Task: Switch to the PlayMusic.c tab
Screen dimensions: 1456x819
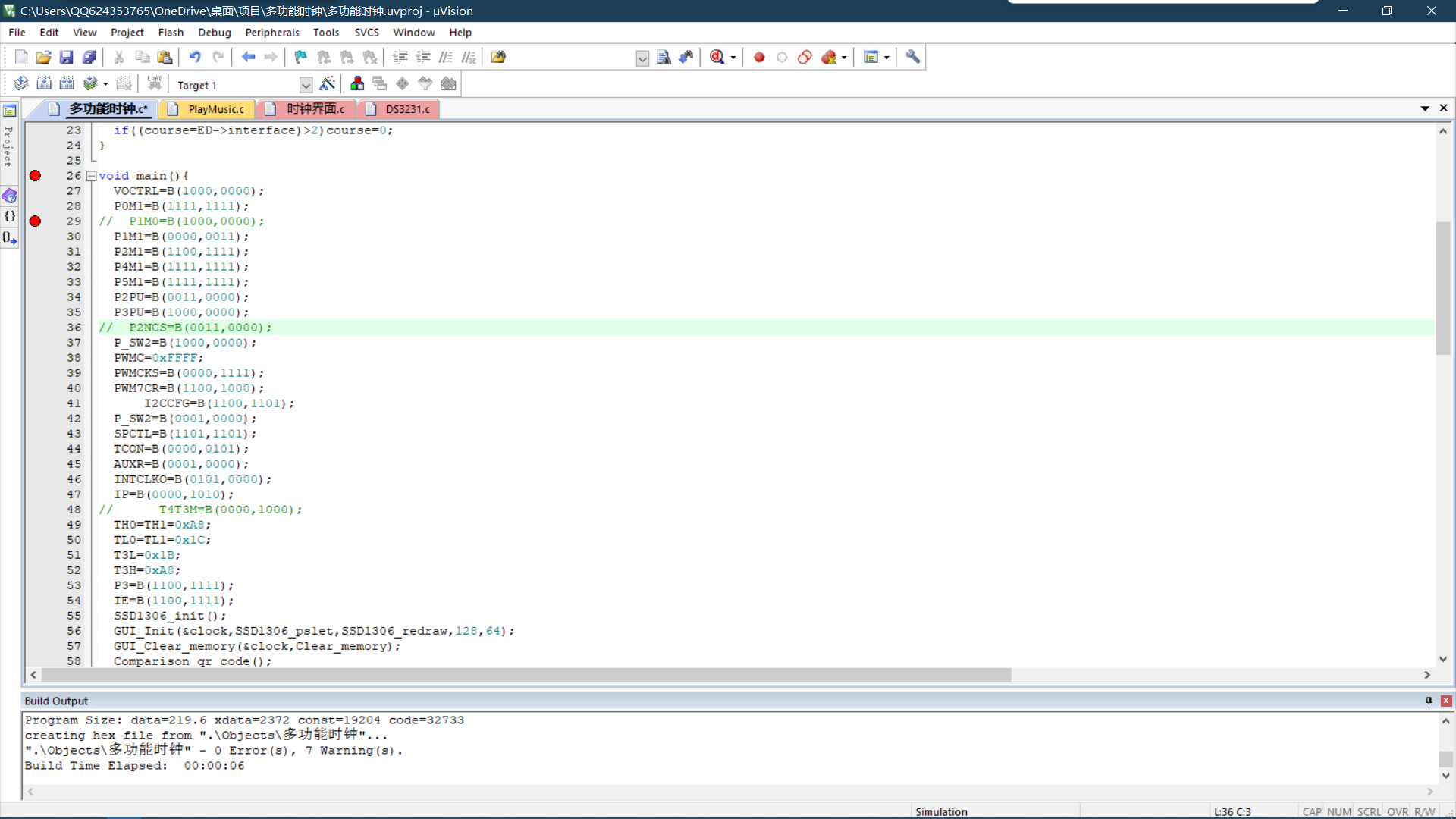Action: [x=208, y=109]
